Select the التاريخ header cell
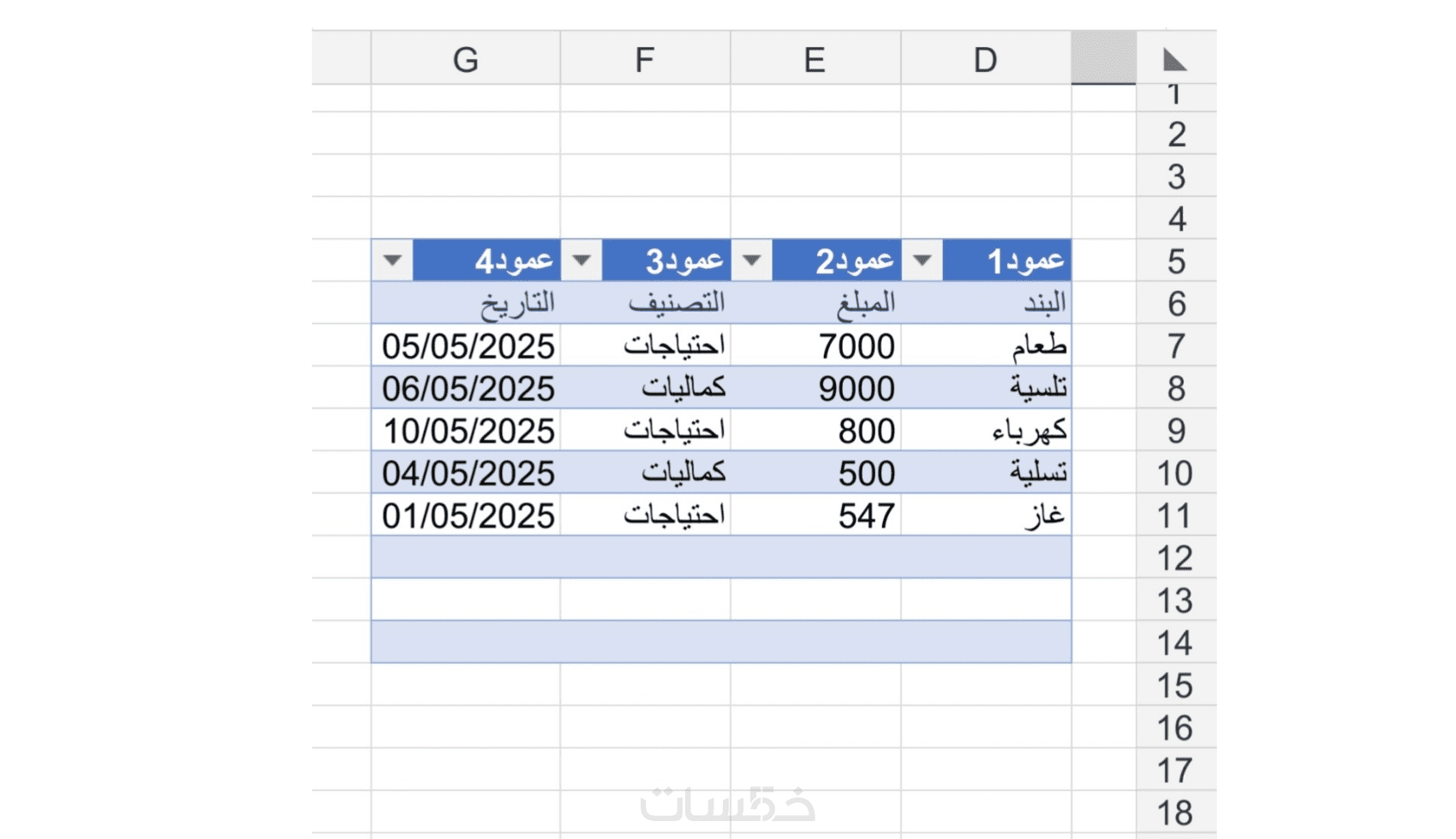This screenshot has width=1456, height=839. pos(516,303)
